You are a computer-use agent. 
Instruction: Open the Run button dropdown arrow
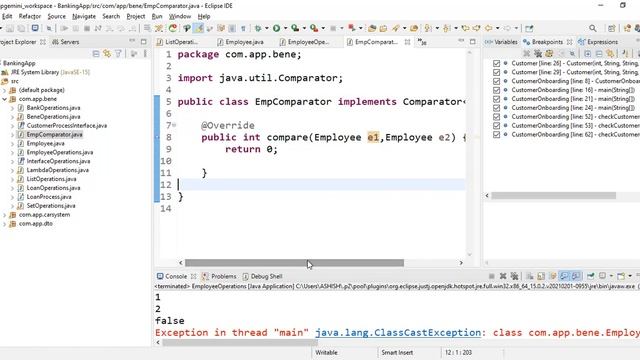[x=285, y=28]
